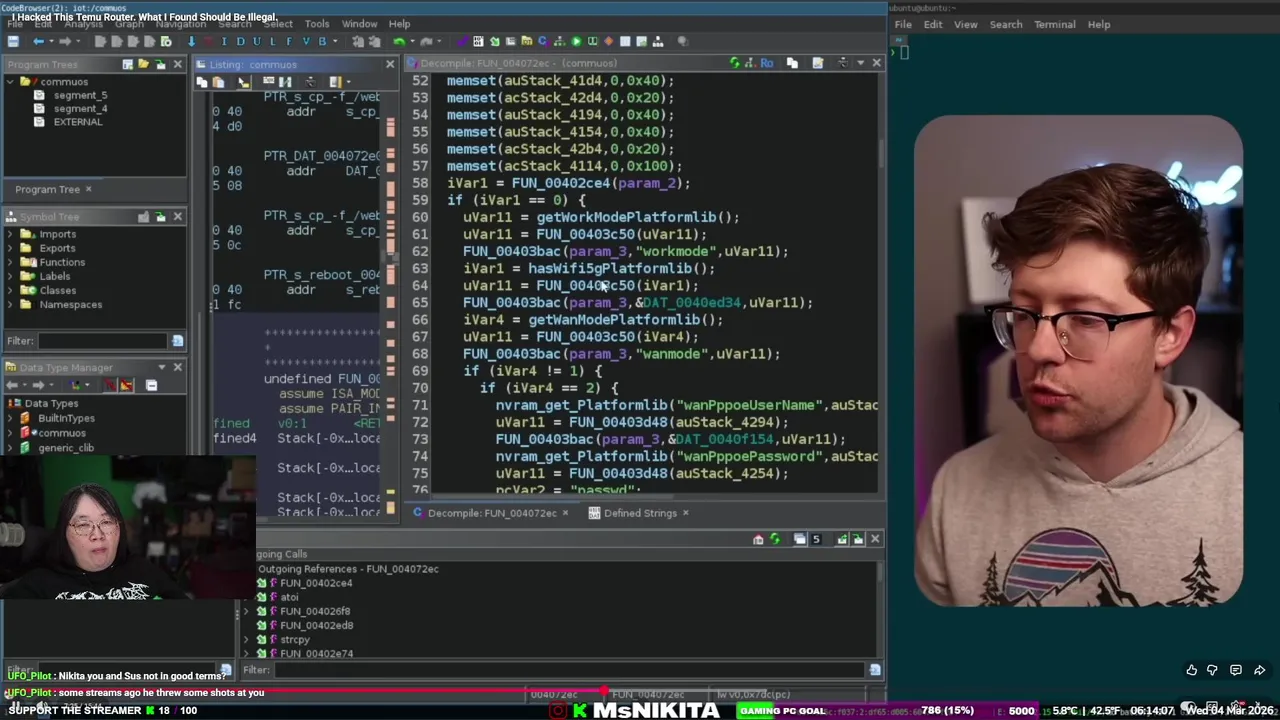1280x720 pixels.
Task: Select the Decompile: FUN_004072ec tab
Action: pos(492,513)
